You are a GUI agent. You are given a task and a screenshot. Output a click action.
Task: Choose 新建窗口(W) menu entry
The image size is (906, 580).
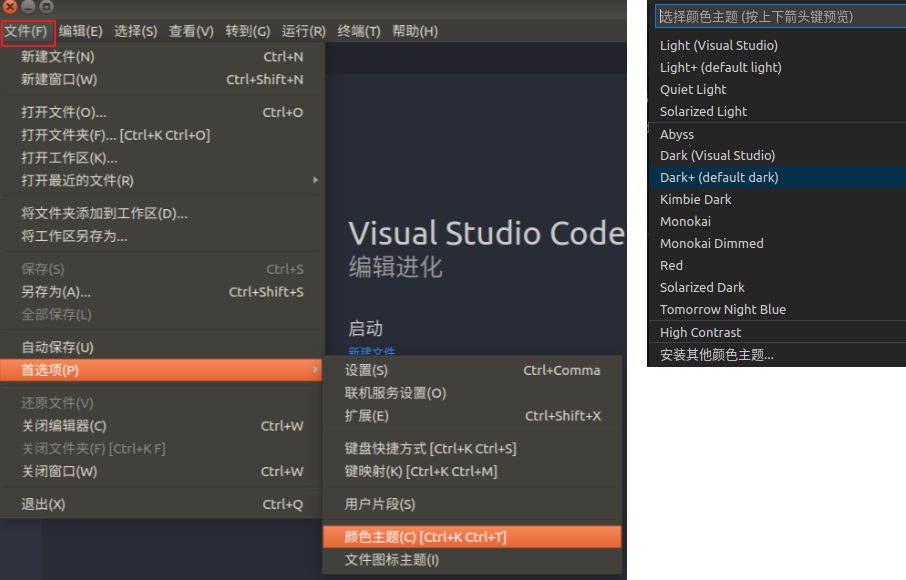pyautogui.click(x=162, y=79)
